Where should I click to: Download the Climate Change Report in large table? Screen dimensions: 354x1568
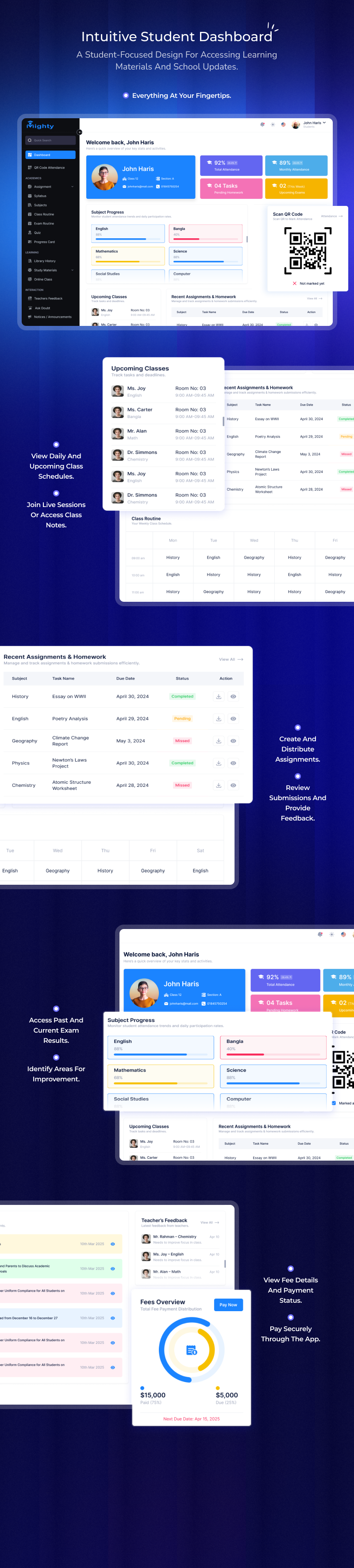point(218,741)
